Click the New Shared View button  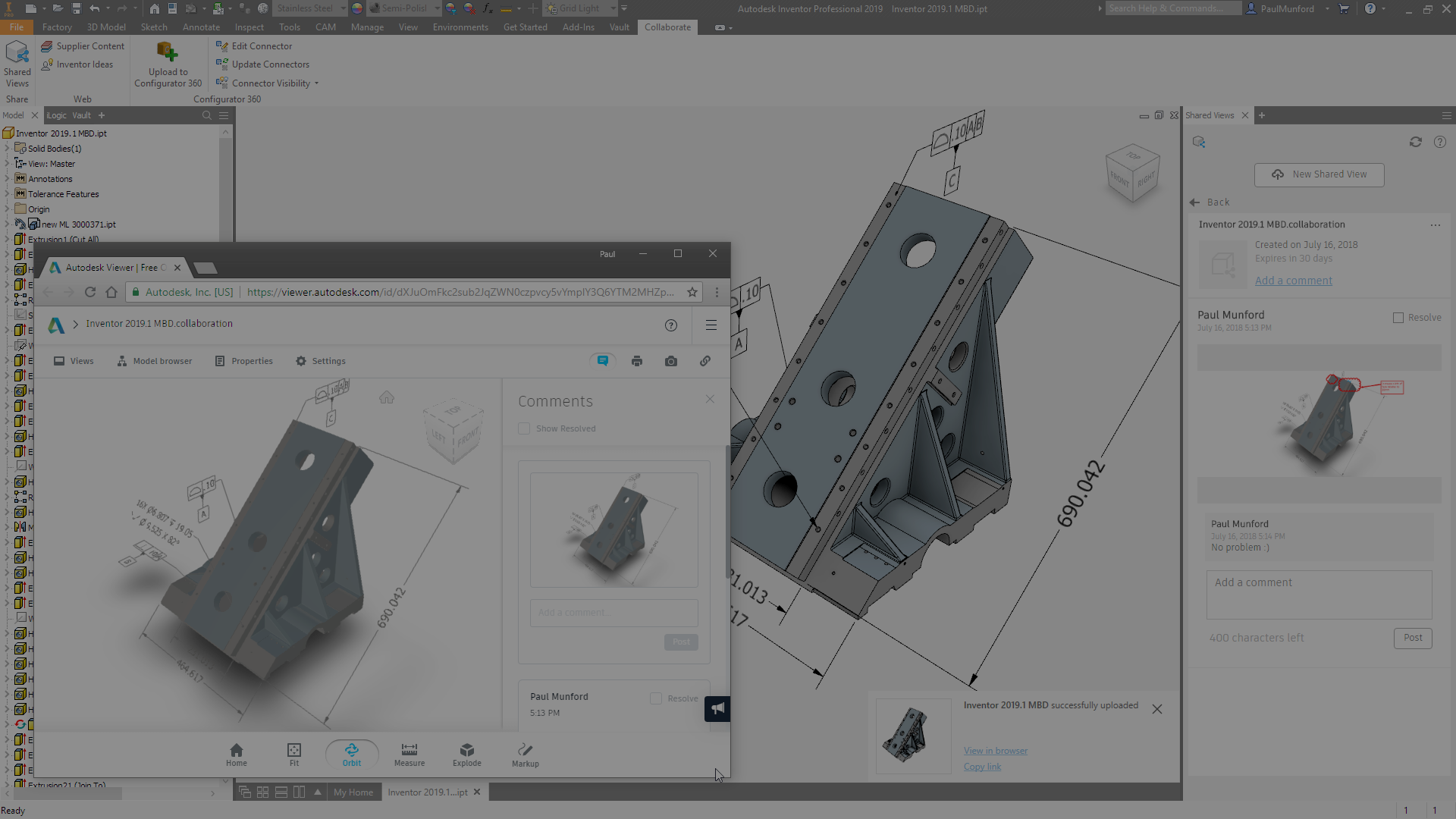pos(1319,174)
